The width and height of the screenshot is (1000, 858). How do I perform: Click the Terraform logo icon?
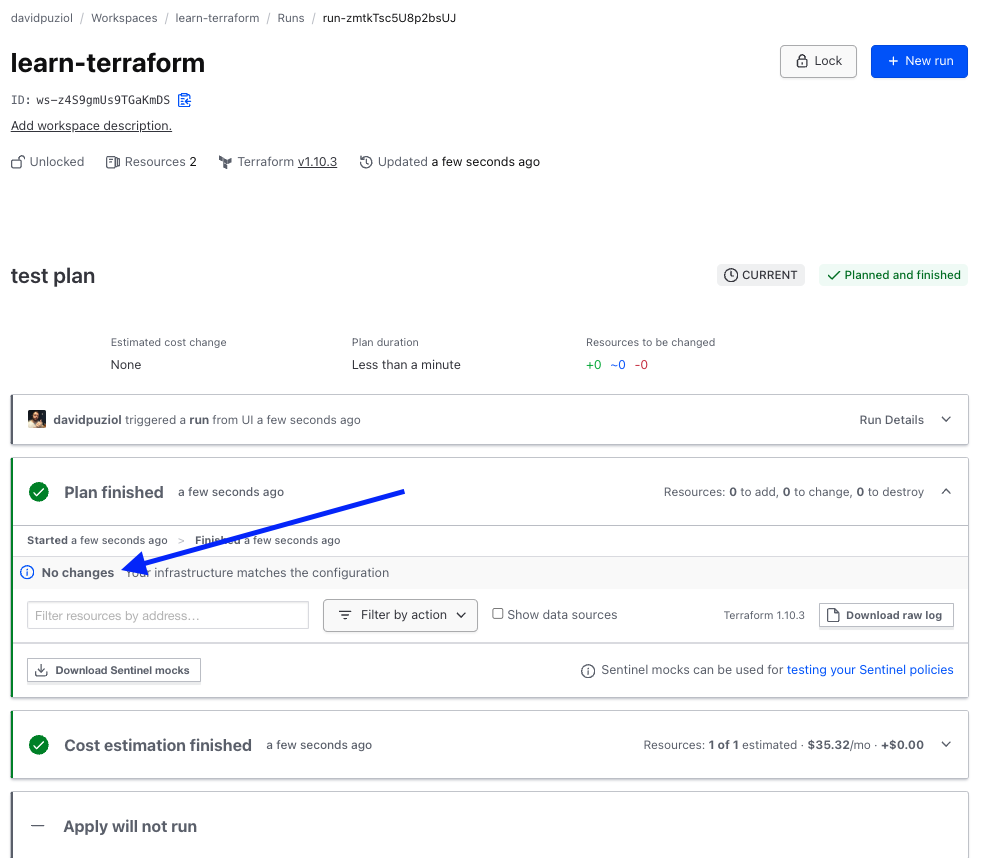coord(225,162)
